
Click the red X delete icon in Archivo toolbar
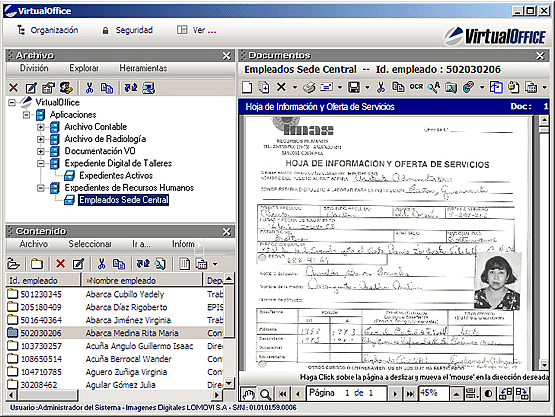tap(13, 87)
